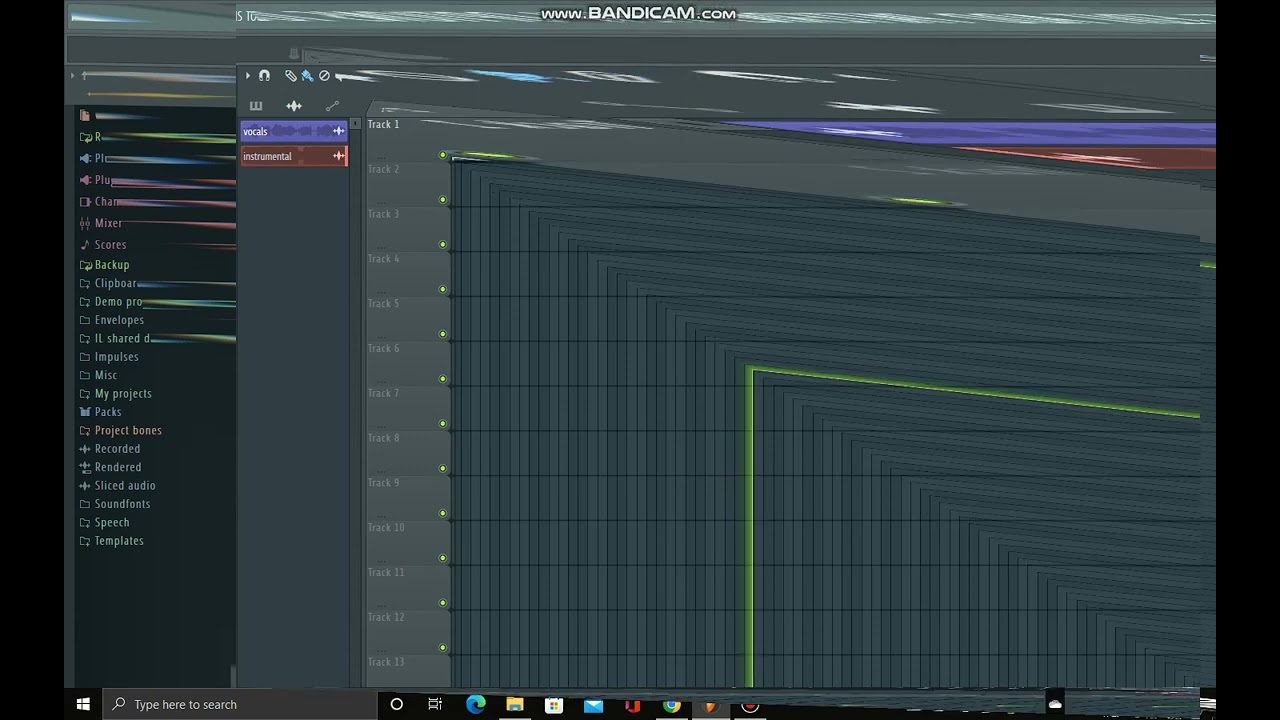1280x720 pixels.
Task: Open Microsoft Edge from the taskbar
Action: tap(475, 705)
